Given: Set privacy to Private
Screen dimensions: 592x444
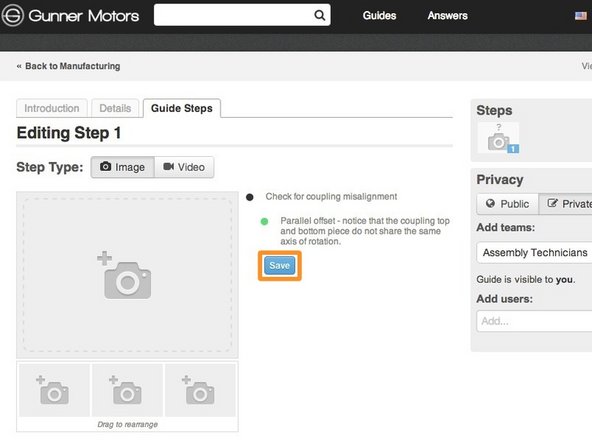Looking at the screenshot, I should point(566,204).
